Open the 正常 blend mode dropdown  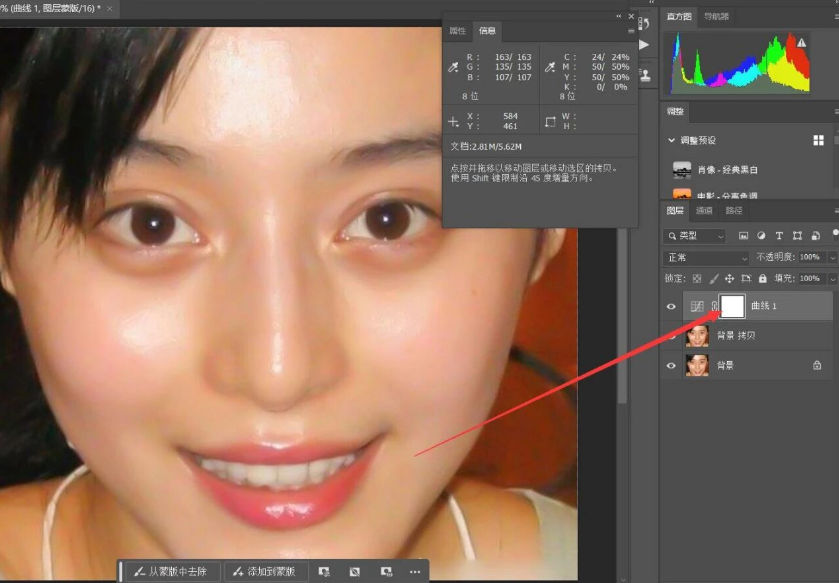click(706, 258)
